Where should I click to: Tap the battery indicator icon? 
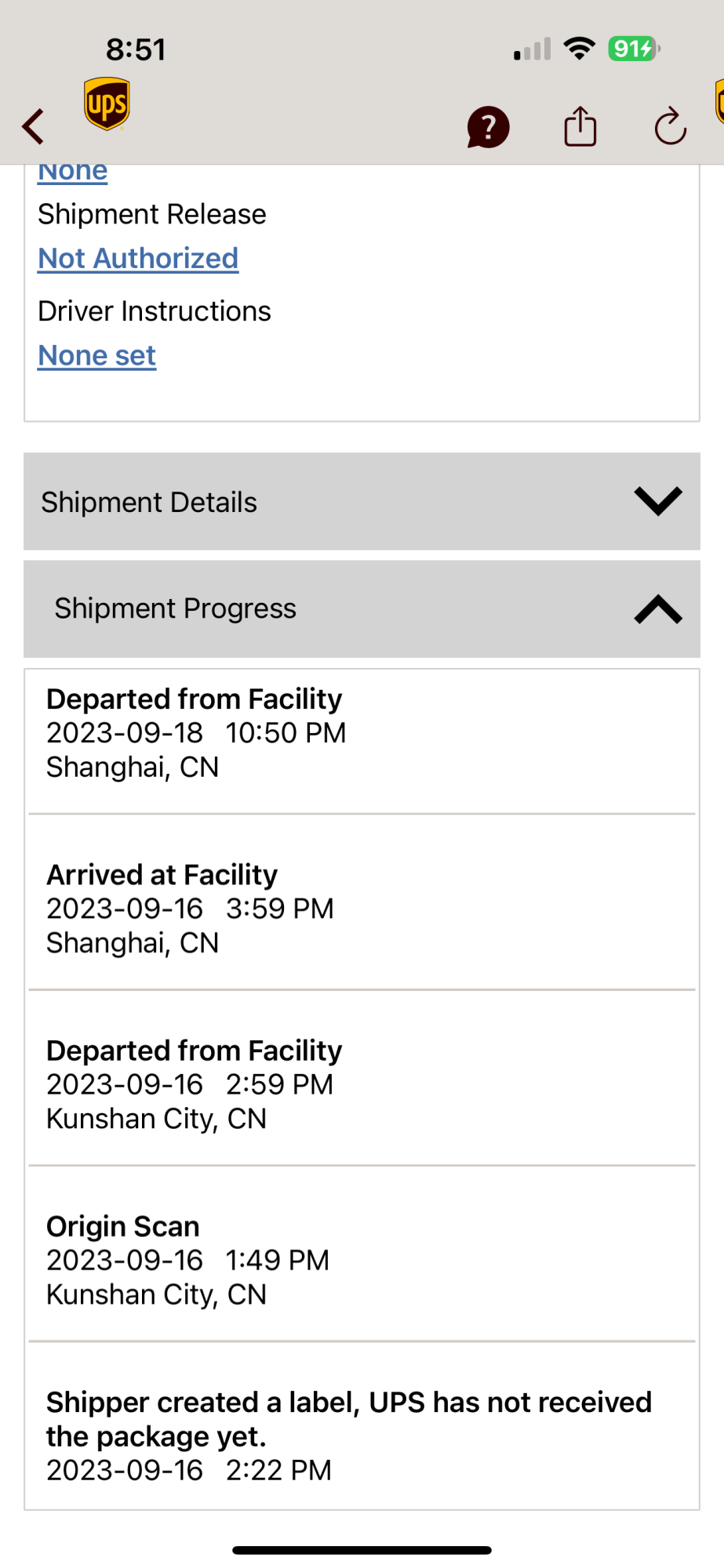click(634, 49)
